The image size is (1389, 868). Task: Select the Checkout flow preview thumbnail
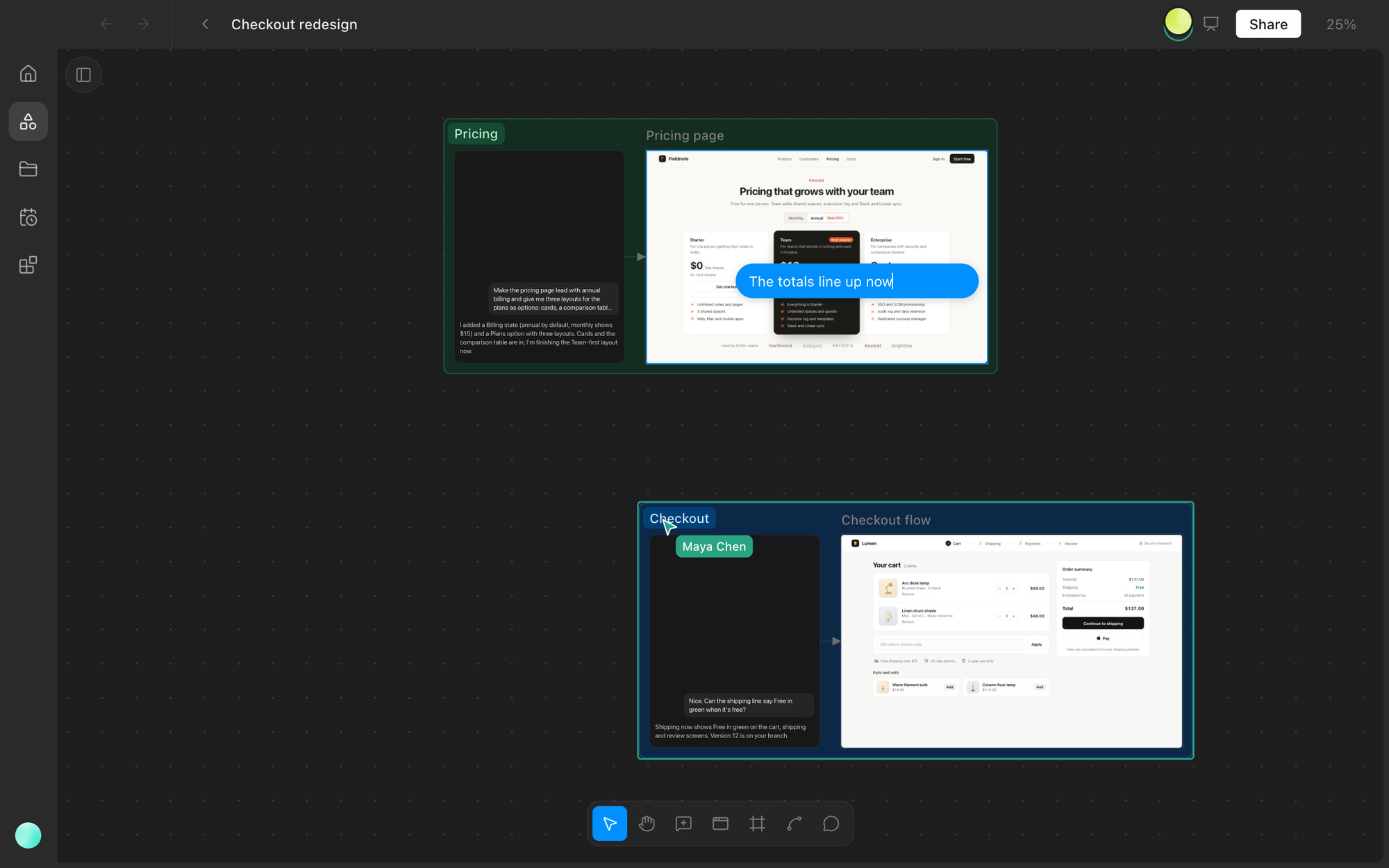pos(1011,641)
